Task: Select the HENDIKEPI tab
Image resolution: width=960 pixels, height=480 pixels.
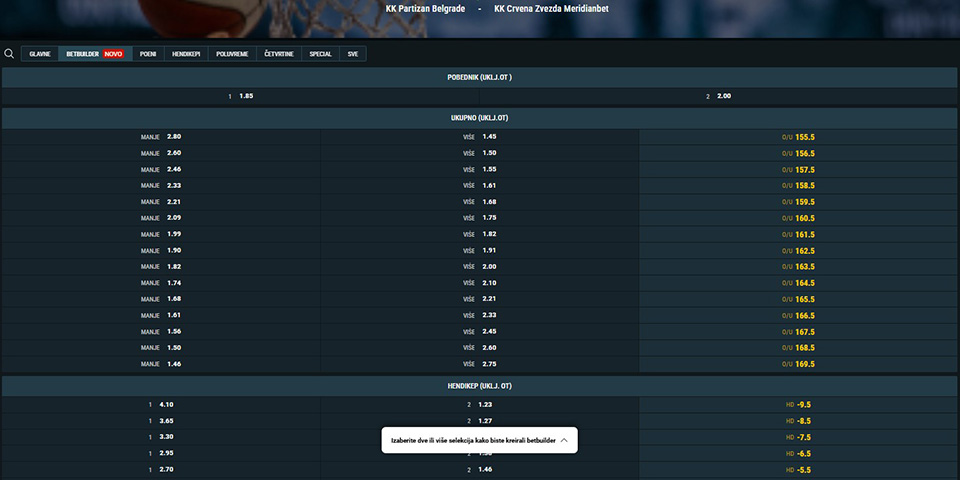Action: 186,54
